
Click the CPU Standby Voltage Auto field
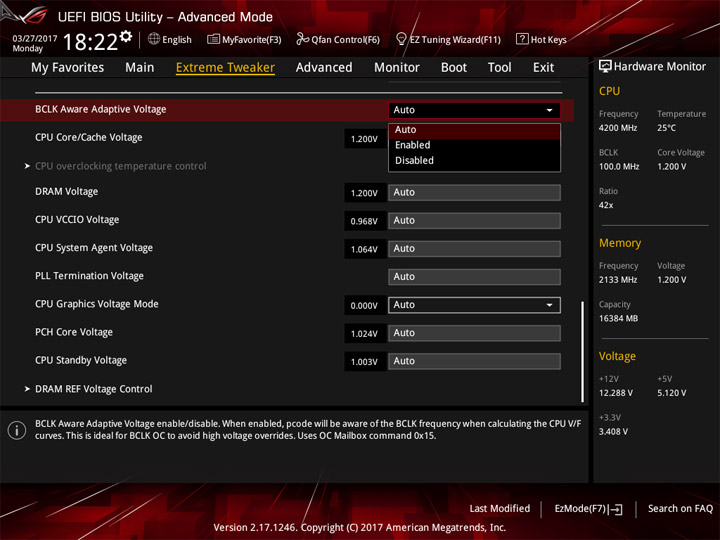474,361
